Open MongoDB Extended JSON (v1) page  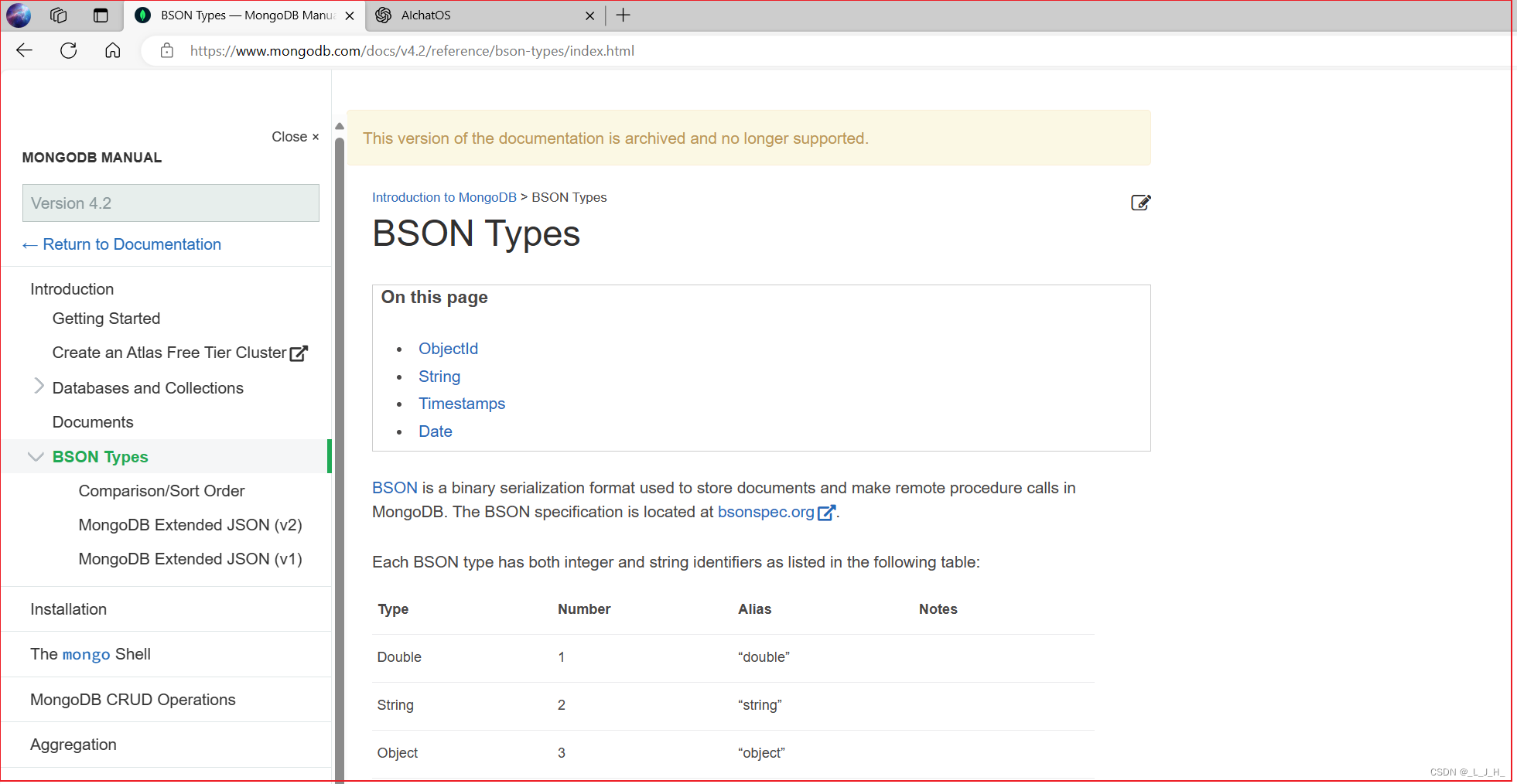point(190,559)
